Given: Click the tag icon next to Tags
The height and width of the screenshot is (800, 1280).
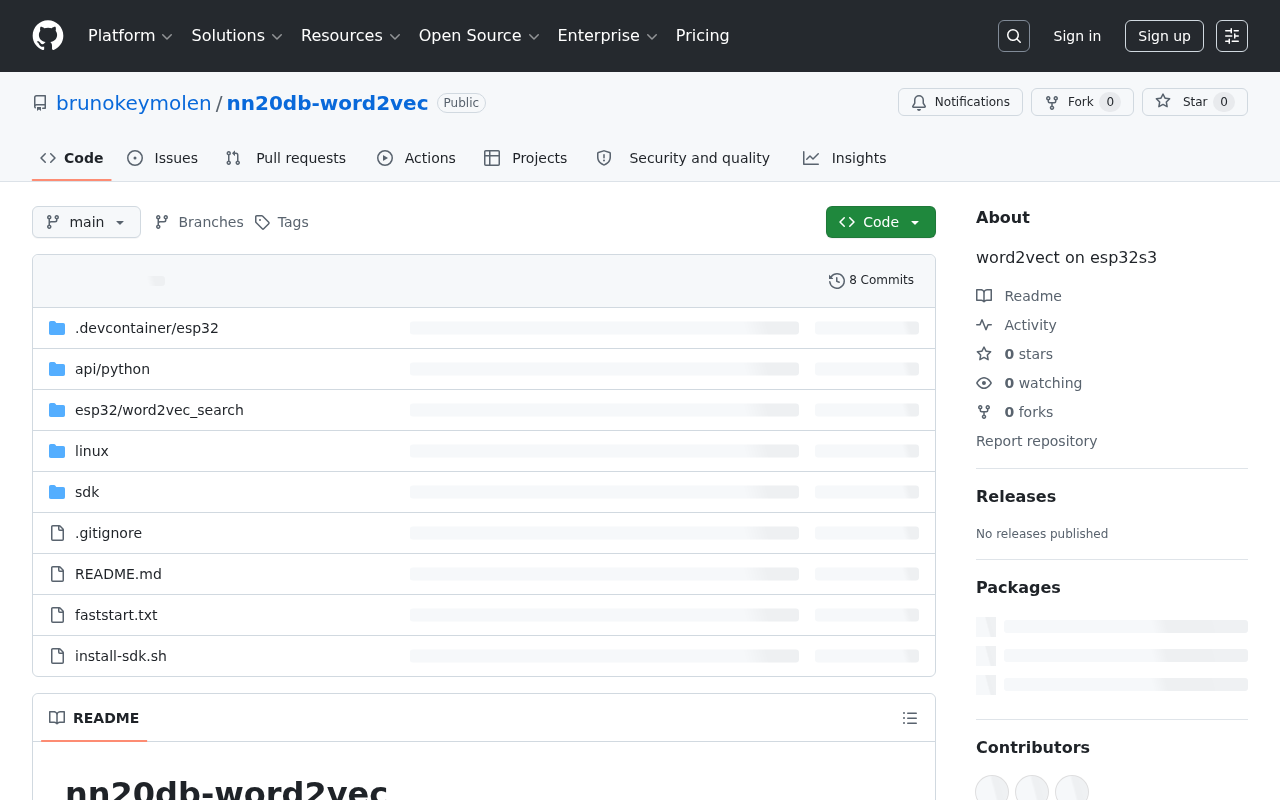Looking at the screenshot, I should (x=262, y=222).
